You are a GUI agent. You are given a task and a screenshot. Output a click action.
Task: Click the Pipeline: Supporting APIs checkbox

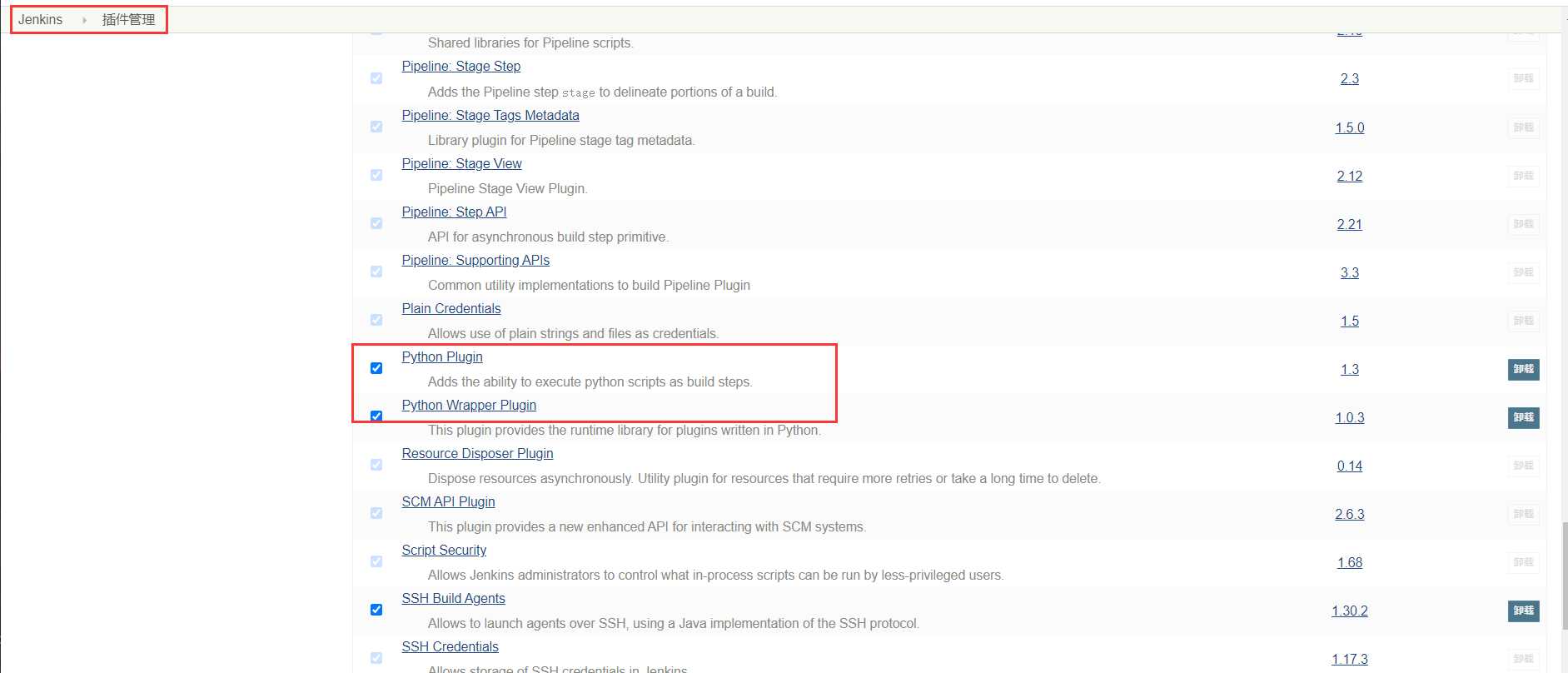click(x=376, y=272)
